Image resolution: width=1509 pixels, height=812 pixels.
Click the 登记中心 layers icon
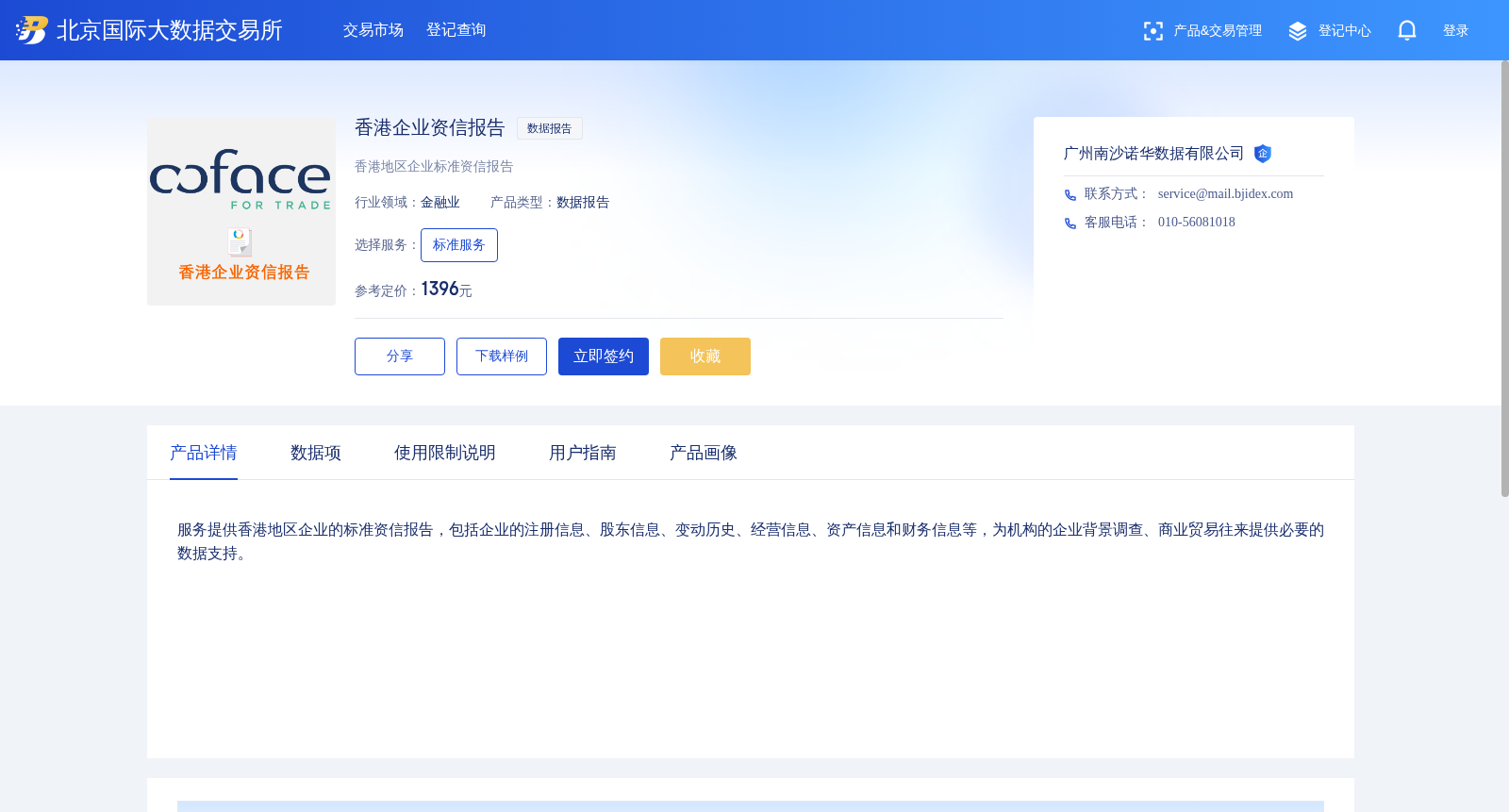point(1298,31)
